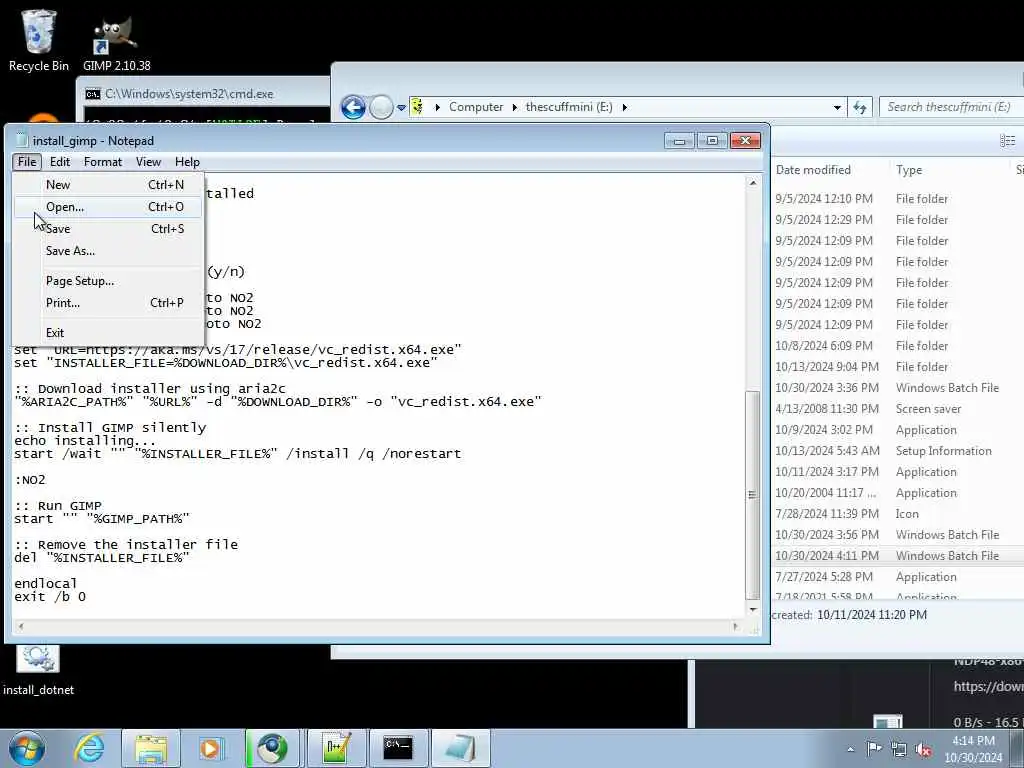Select the batch file dated 10/30/2024 3:56 PM

coord(897,535)
